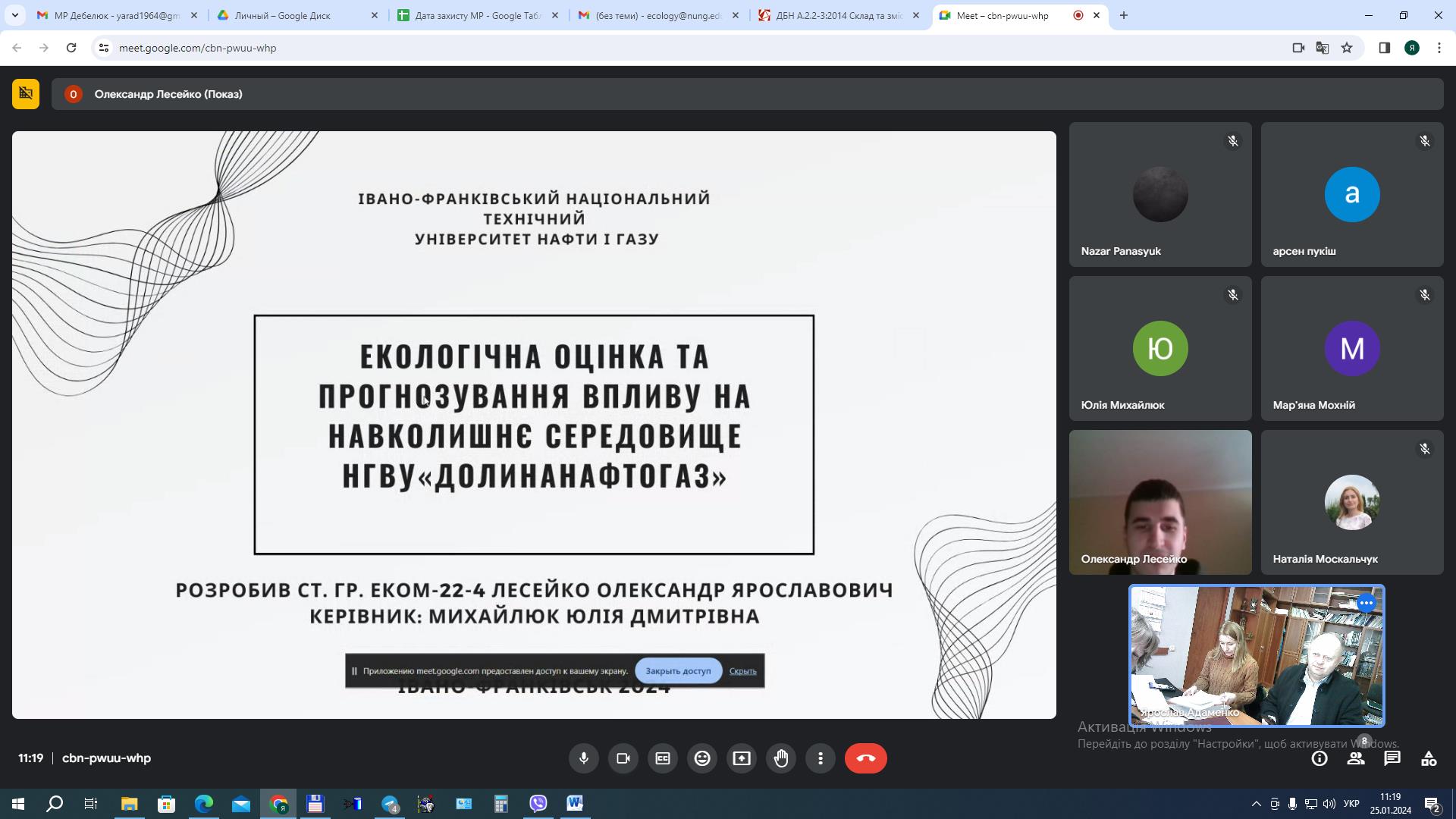Click the Олександр Лесейко (Показ) presenter label
The width and height of the screenshot is (1456, 819).
pyautogui.click(x=168, y=94)
